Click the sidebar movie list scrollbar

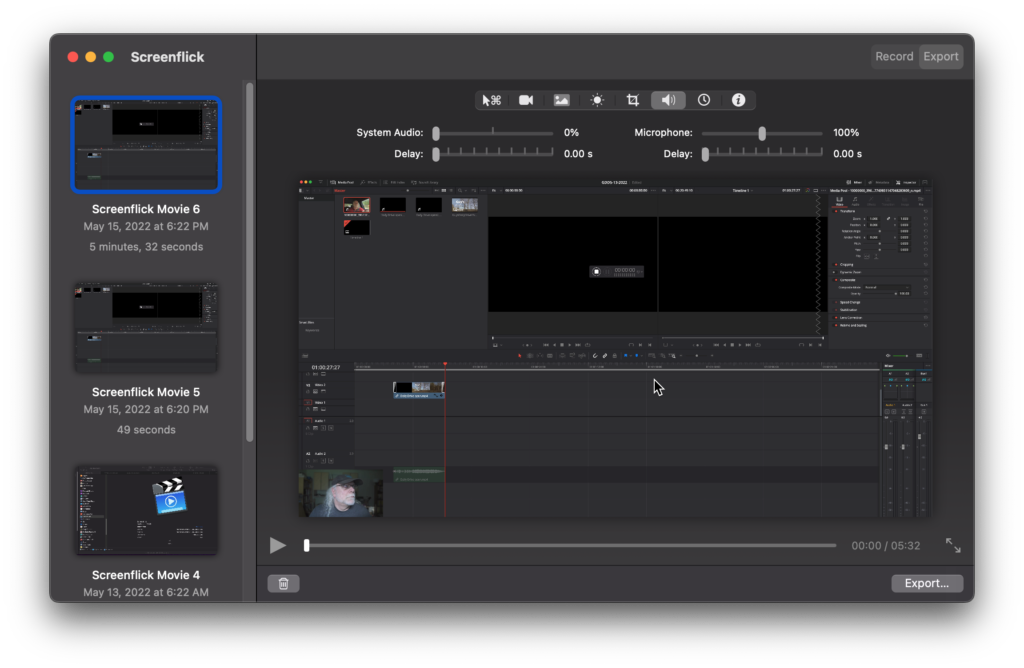tap(249, 262)
